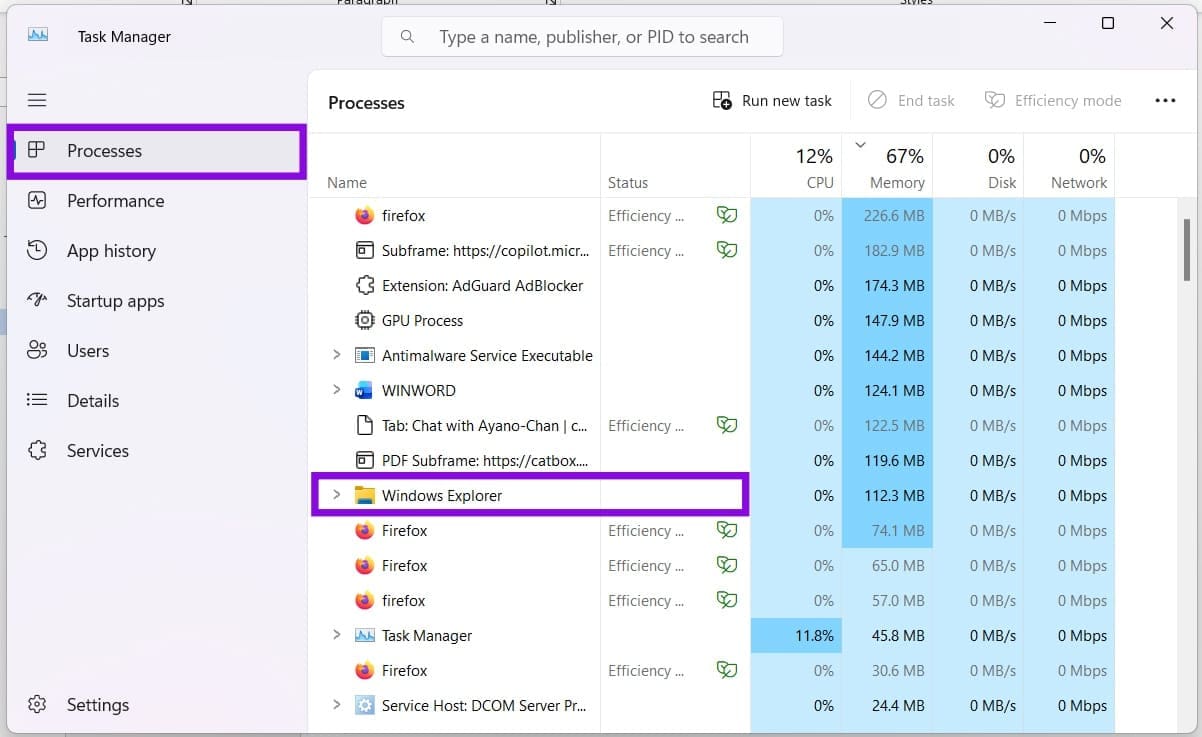
Task: Open the Performance page
Action: pyautogui.click(x=156, y=200)
